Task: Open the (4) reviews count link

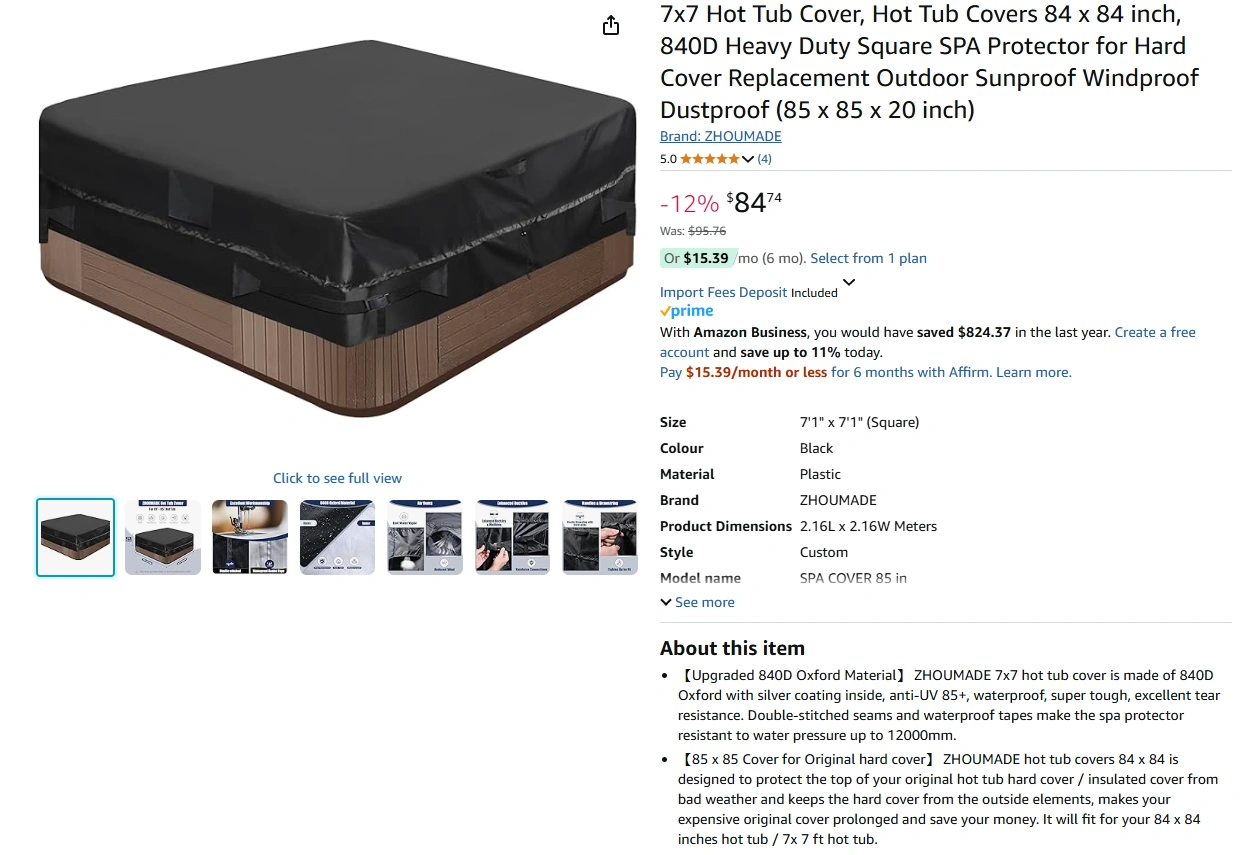Action: [764, 159]
